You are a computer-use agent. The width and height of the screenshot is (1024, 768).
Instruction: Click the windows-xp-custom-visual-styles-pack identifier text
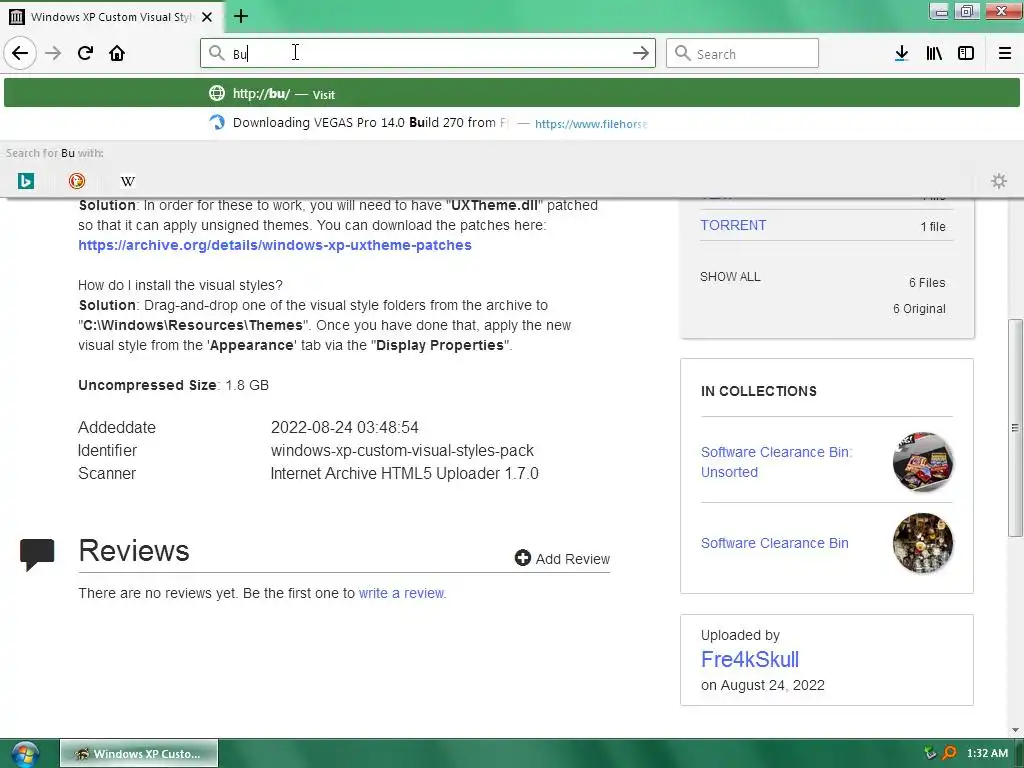pos(402,451)
